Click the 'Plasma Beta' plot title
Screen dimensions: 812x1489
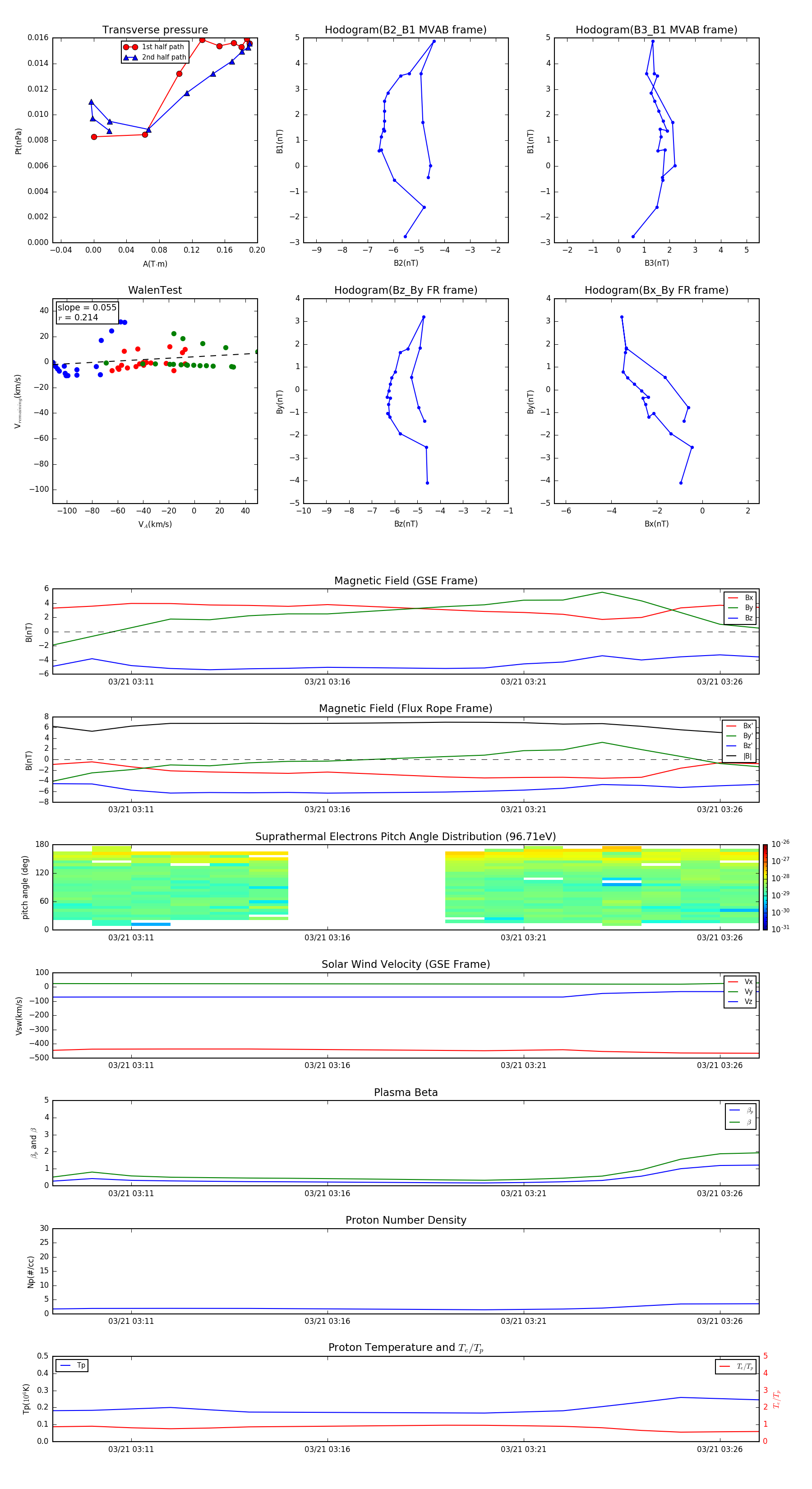pyautogui.click(x=406, y=1092)
